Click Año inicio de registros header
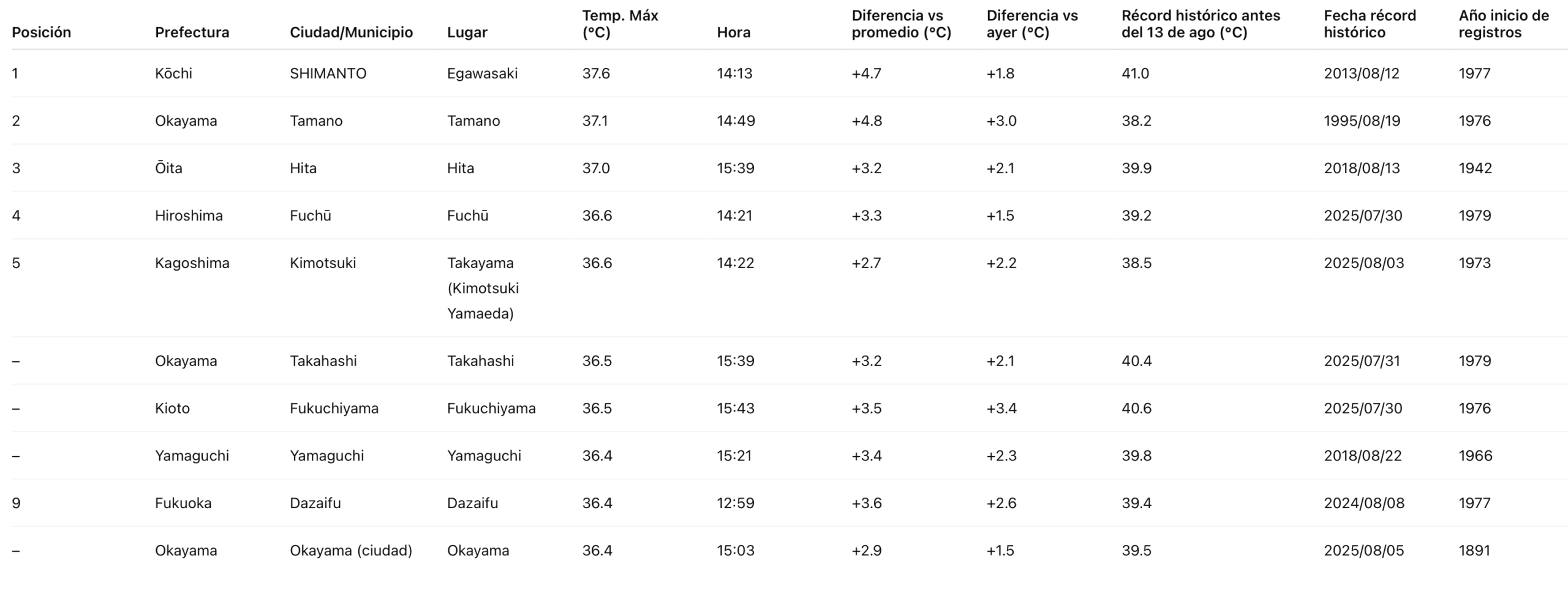1568x595 pixels. (1504, 24)
